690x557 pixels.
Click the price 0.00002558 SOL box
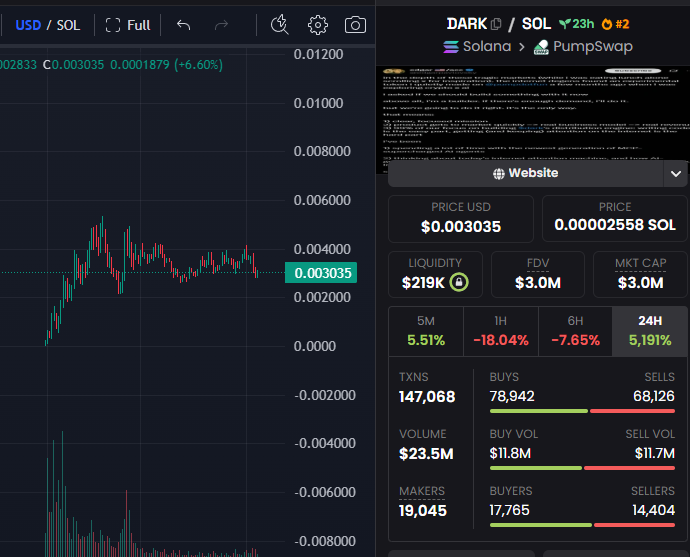(x=615, y=219)
